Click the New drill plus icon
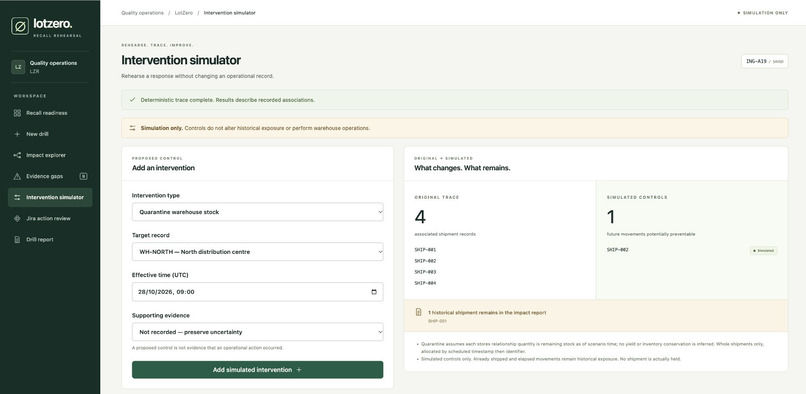 point(17,134)
